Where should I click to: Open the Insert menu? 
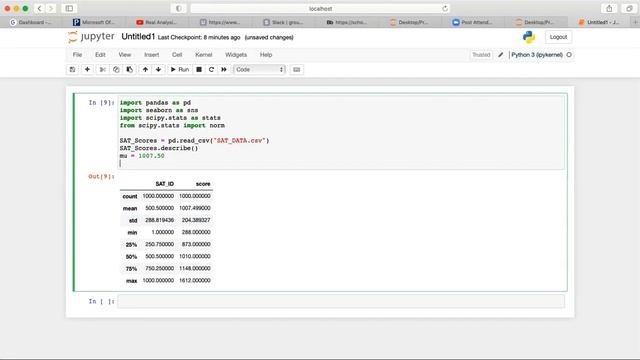(151, 55)
